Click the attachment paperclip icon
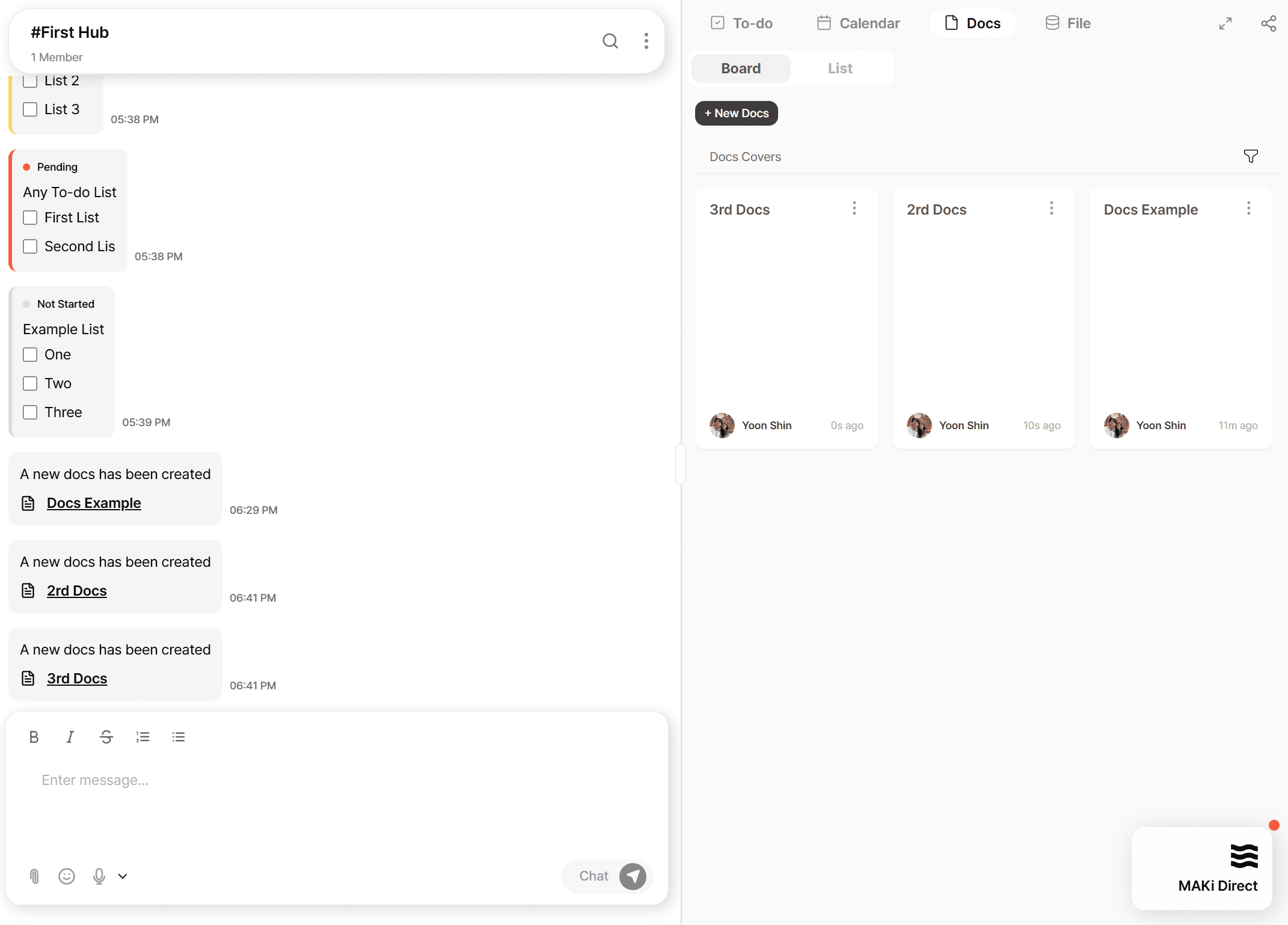This screenshot has height=925, width=1288. coord(34,876)
